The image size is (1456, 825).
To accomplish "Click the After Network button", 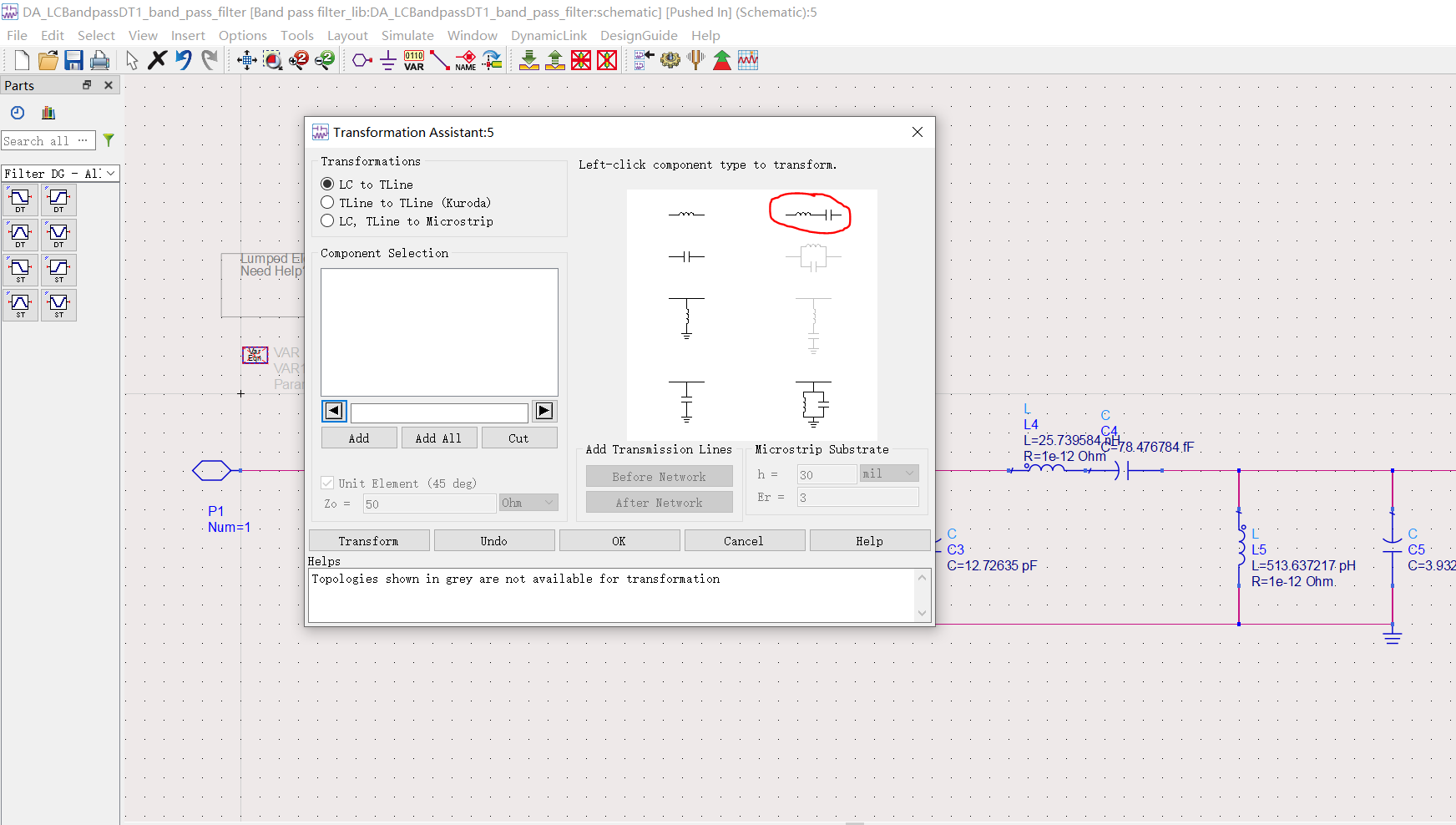I will tap(660, 503).
